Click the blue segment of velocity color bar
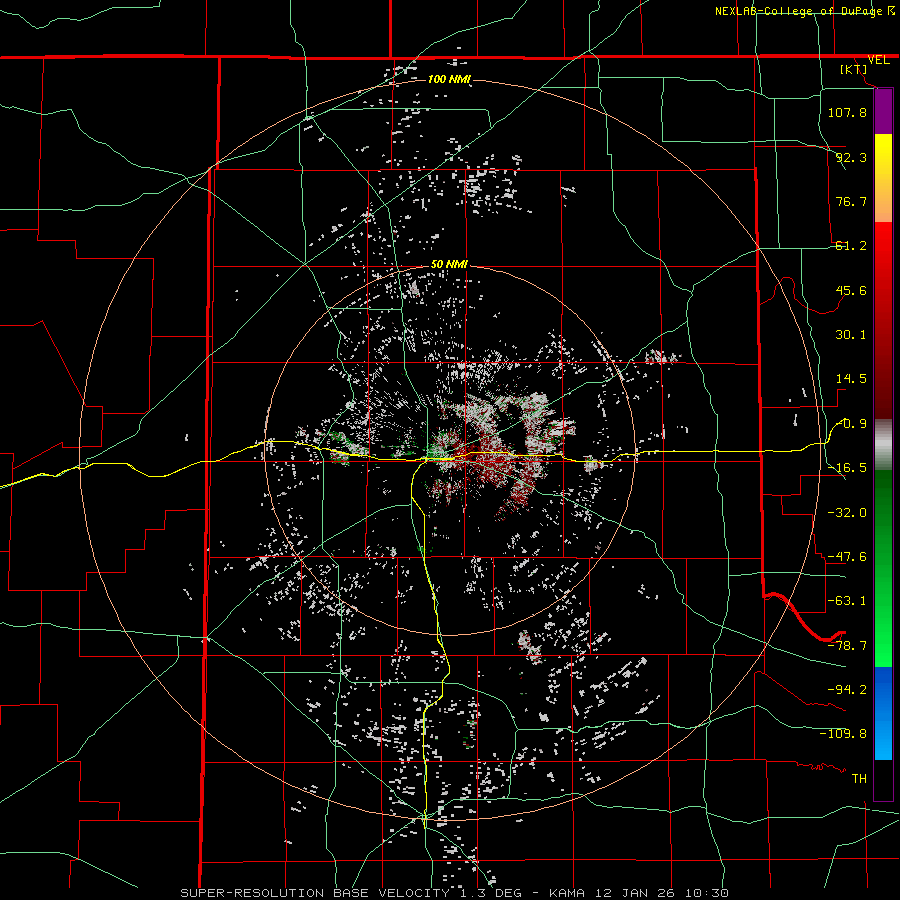 pyautogui.click(x=883, y=713)
